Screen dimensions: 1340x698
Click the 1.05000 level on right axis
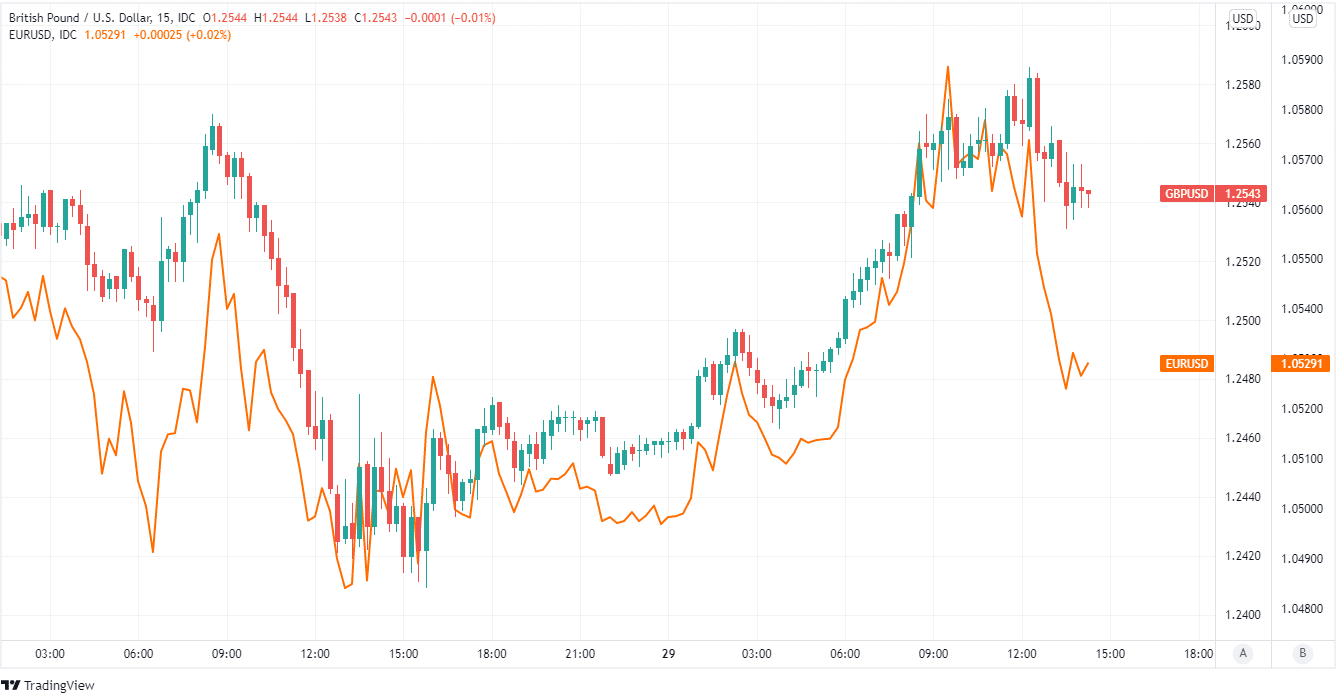(x=1301, y=509)
